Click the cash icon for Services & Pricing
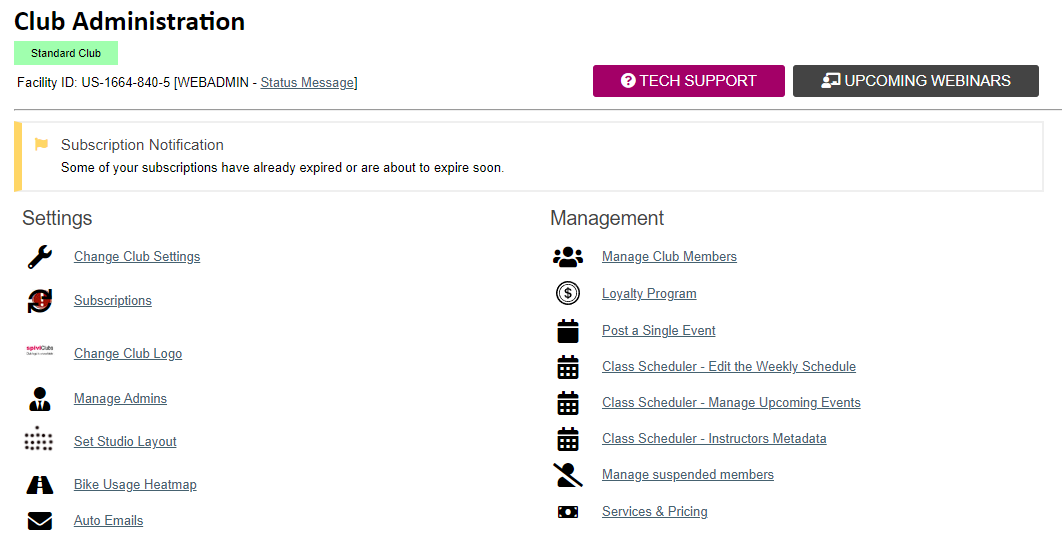The image size is (1062, 534). 567,512
